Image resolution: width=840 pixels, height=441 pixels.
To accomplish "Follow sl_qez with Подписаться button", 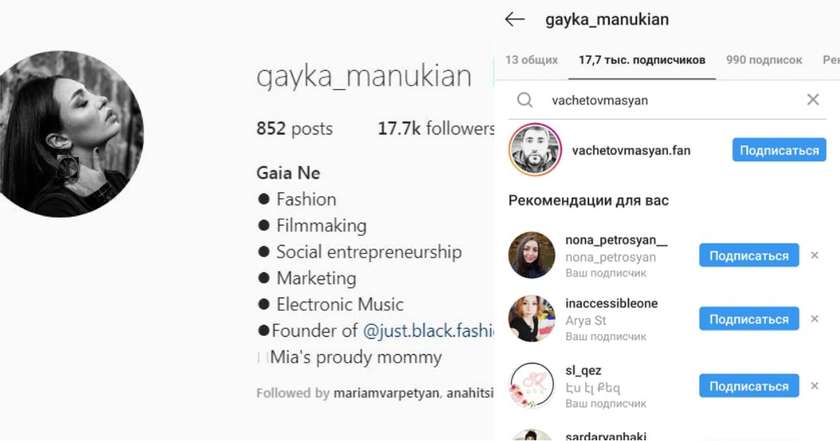I will [x=749, y=386].
